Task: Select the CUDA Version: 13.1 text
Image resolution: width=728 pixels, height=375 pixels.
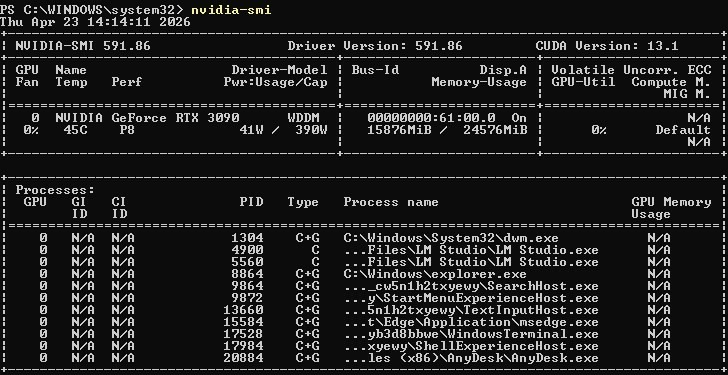Action: (x=607, y=46)
